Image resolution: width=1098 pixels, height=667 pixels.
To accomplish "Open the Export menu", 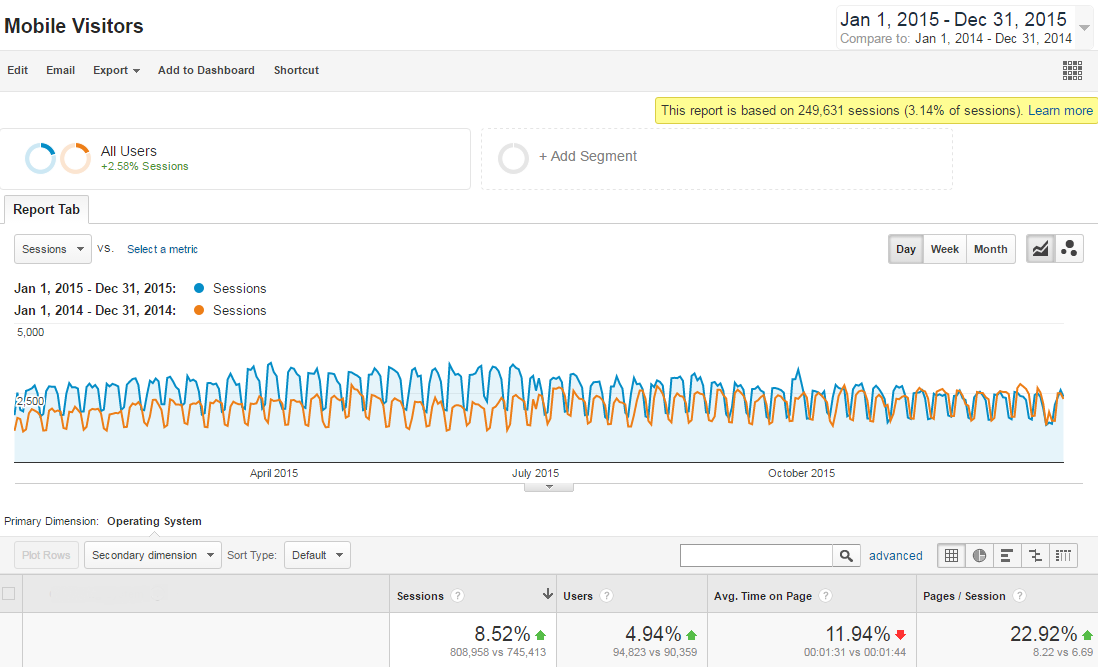I will coord(116,70).
